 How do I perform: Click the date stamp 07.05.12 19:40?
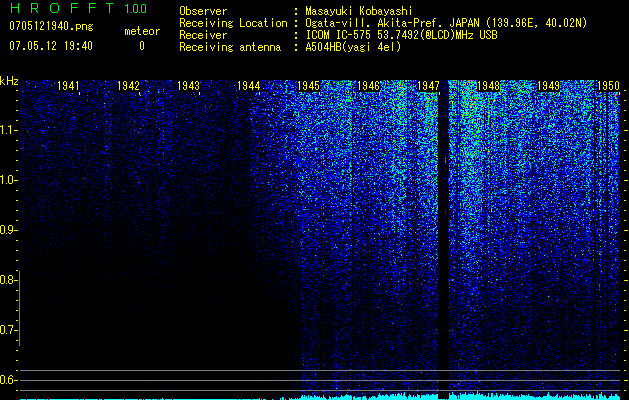[x=51, y=46]
